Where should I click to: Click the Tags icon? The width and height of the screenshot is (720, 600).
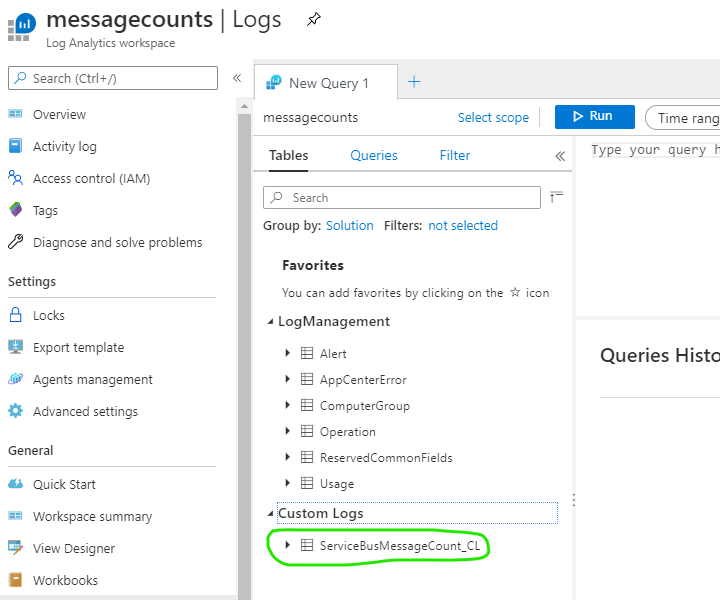click(x=15, y=210)
